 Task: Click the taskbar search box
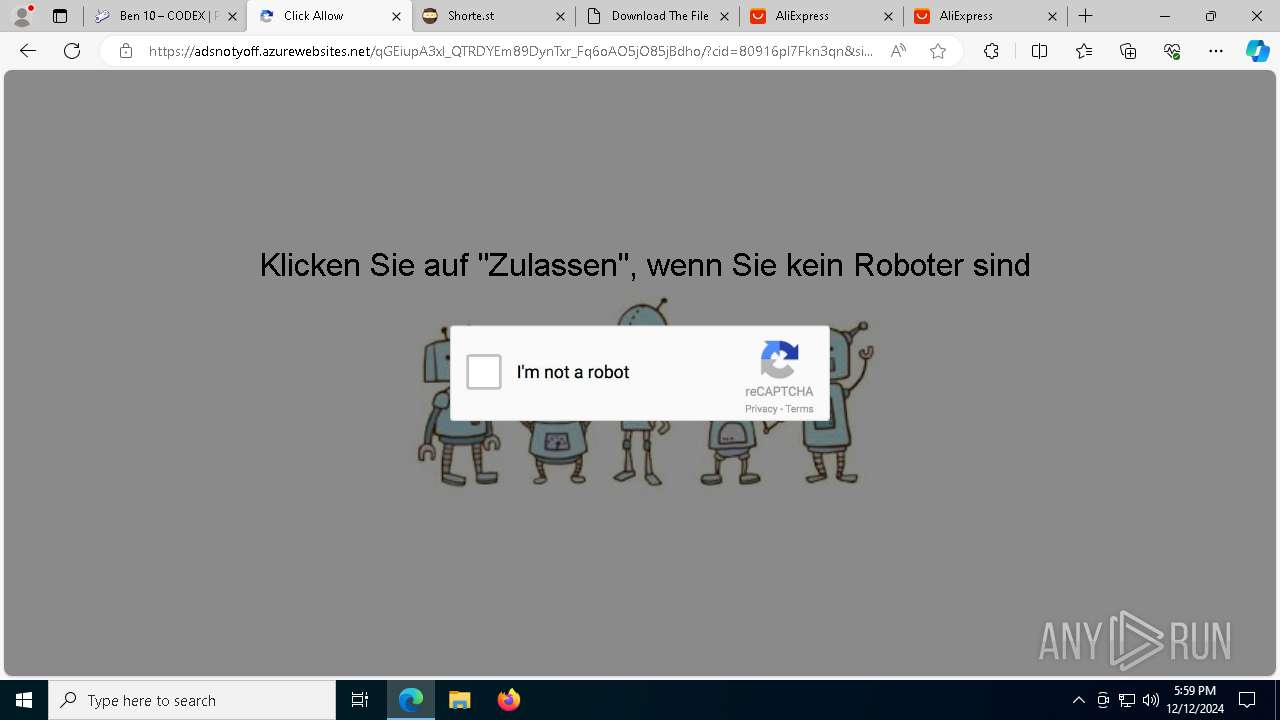point(192,700)
